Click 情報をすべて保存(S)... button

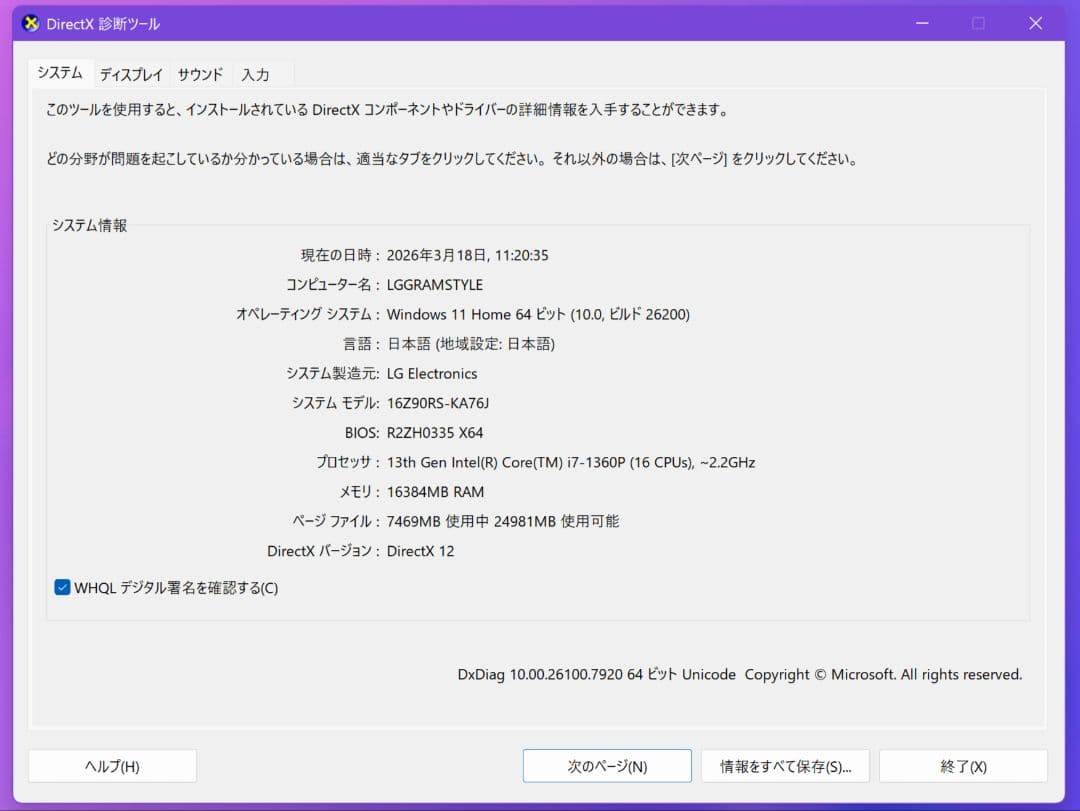coord(785,766)
